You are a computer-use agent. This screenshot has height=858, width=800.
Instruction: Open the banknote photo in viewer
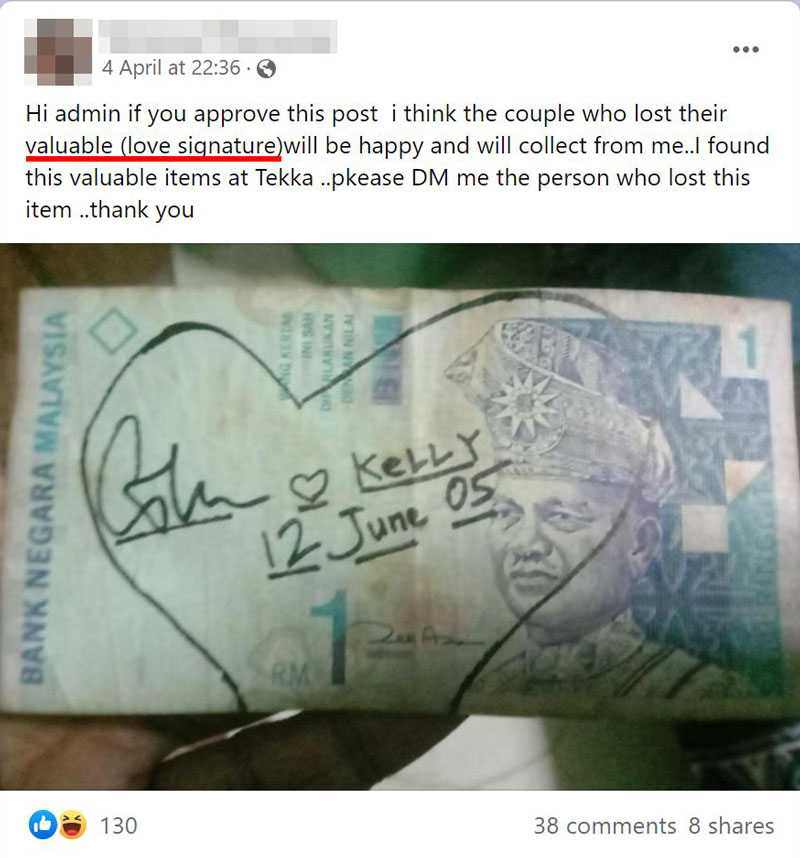pyautogui.click(x=400, y=517)
